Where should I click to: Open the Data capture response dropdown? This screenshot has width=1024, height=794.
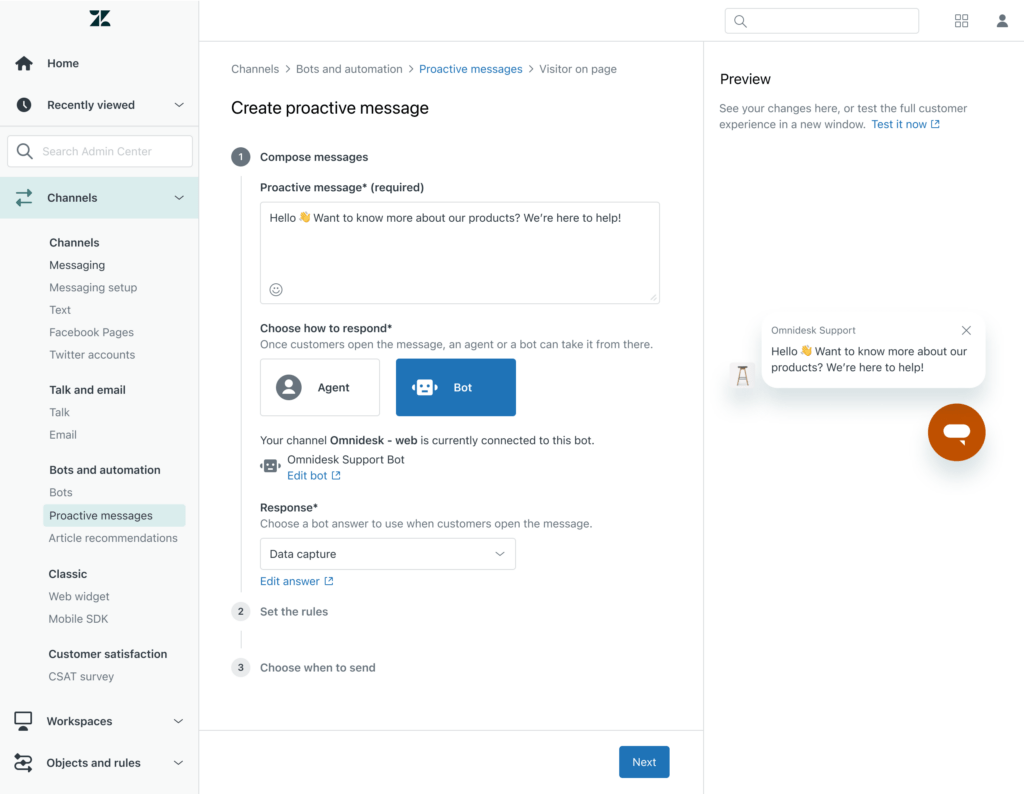388,554
